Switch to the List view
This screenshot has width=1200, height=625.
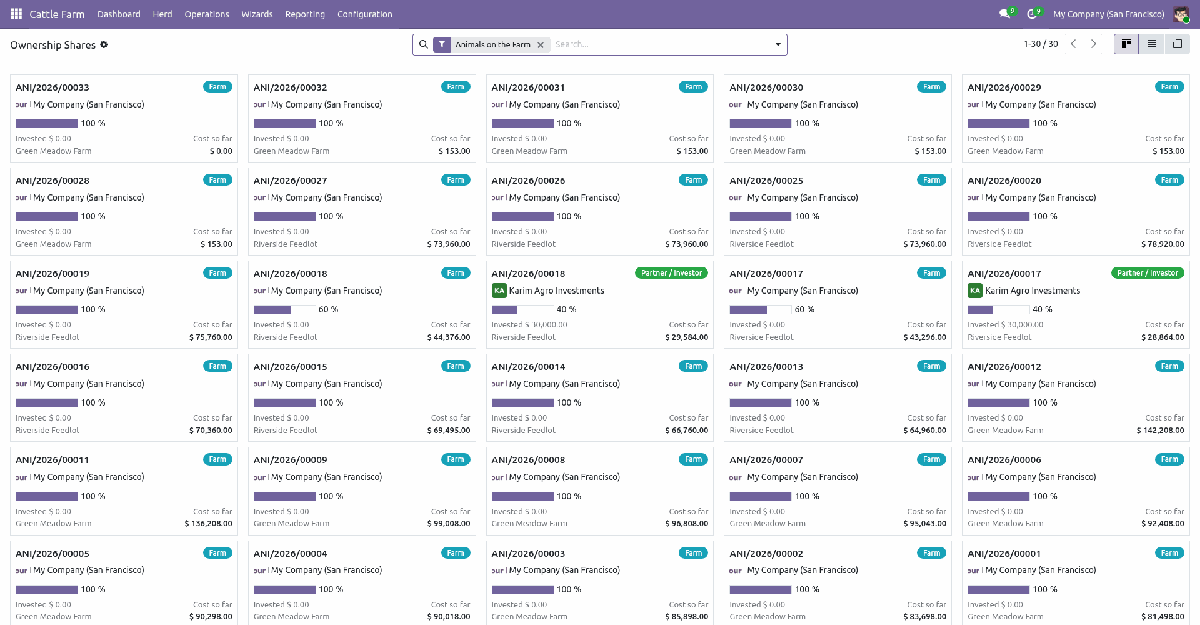1152,44
